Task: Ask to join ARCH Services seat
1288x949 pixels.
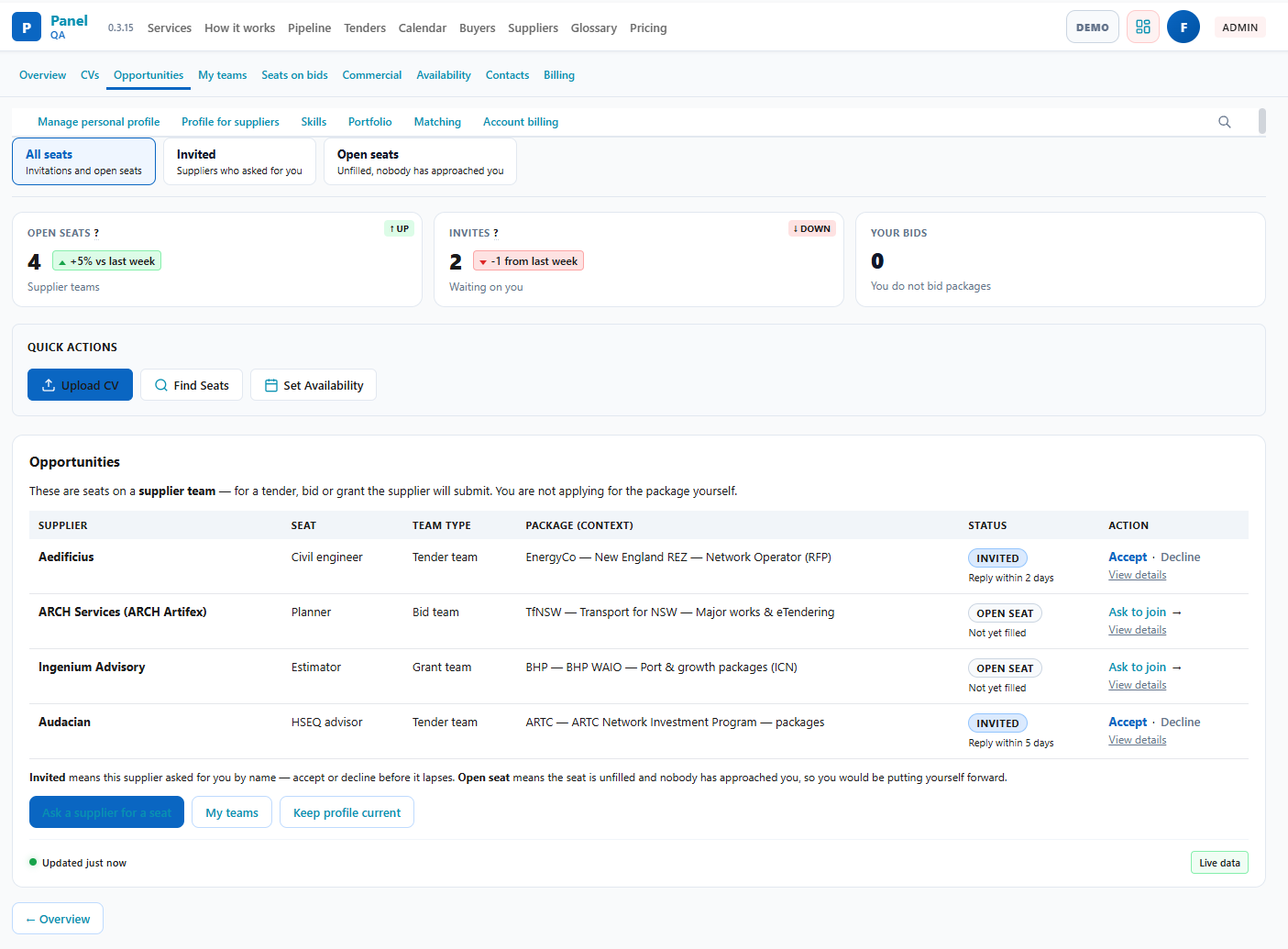Action: pyautogui.click(x=1145, y=612)
